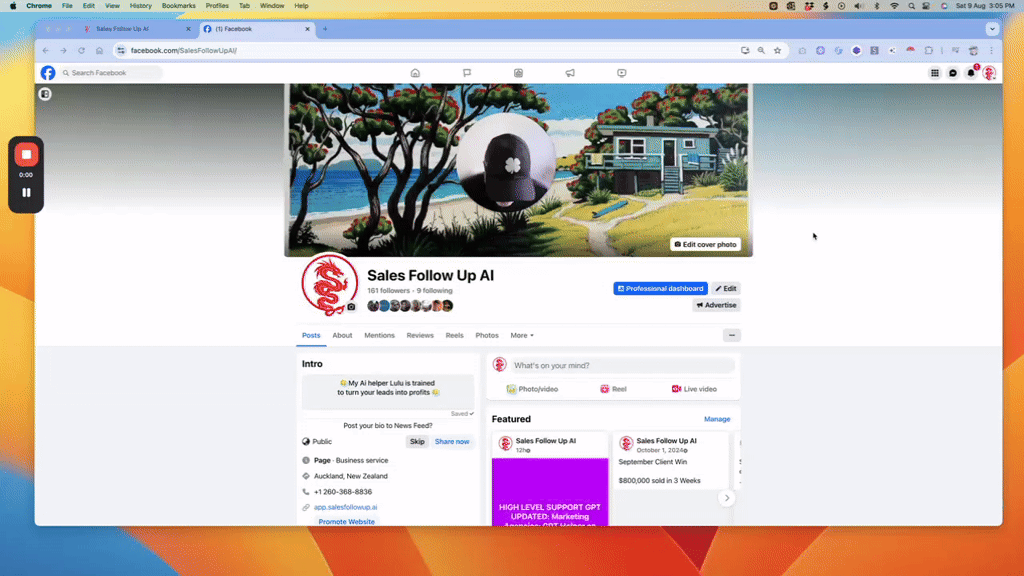Screen dimensions: 1024x576
Task: Click the site info icon in address bar
Action: point(121,50)
